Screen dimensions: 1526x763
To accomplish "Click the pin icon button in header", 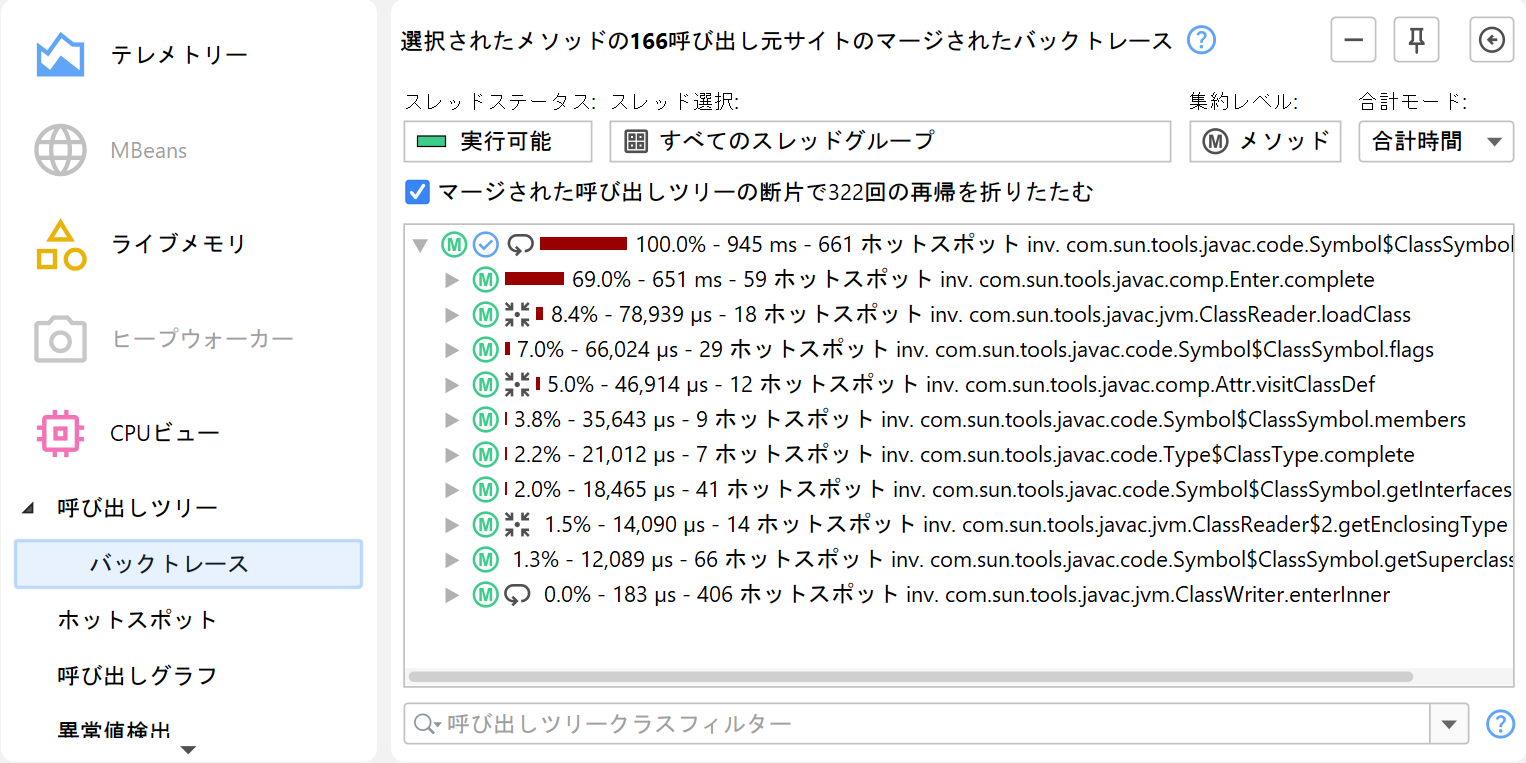I will (1416, 41).
